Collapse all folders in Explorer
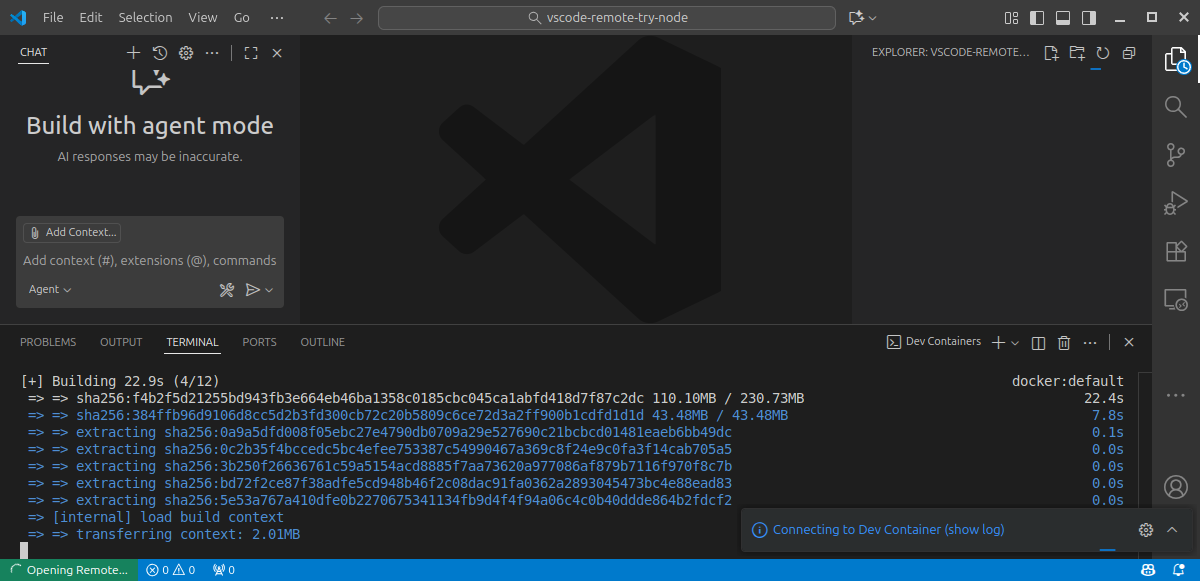 [1129, 53]
